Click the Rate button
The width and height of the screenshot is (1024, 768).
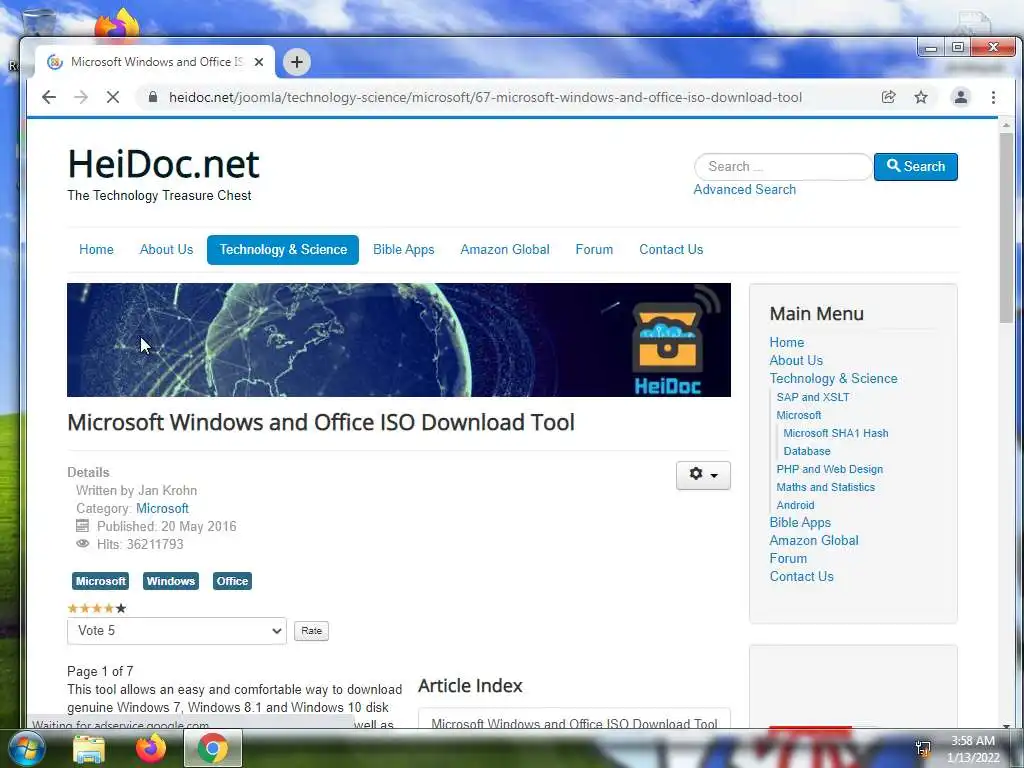tap(312, 631)
